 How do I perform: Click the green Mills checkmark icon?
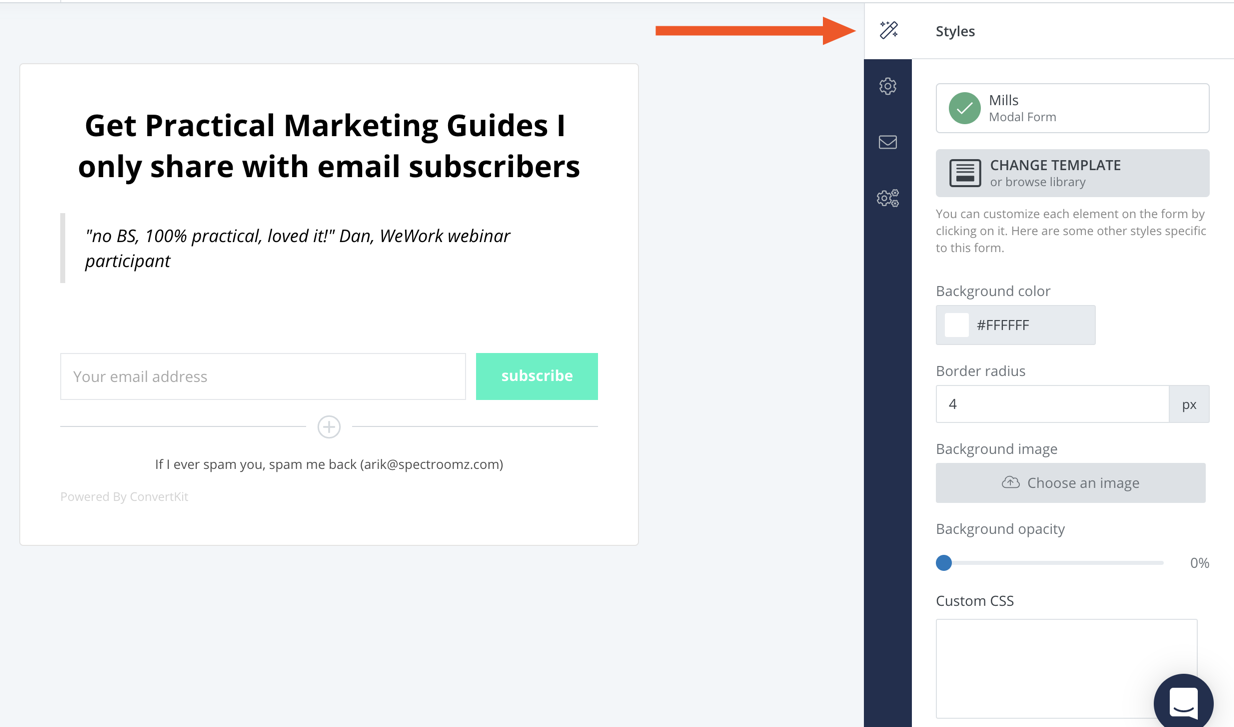click(x=964, y=108)
